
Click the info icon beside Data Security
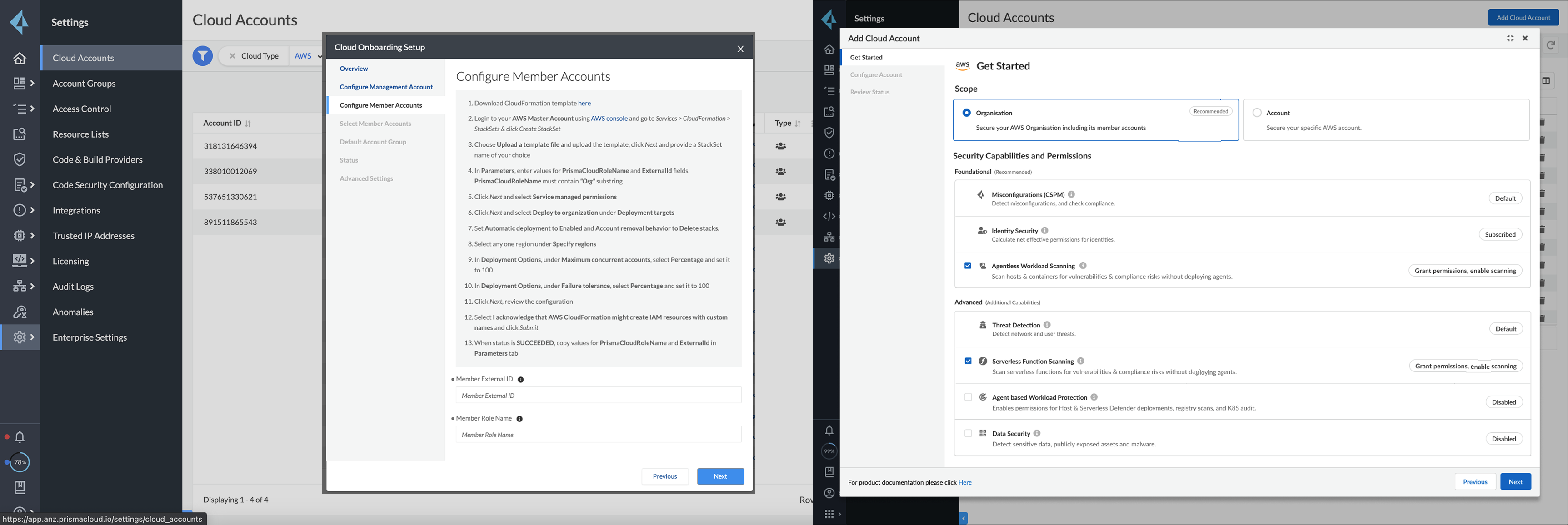[x=1037, y=433]
